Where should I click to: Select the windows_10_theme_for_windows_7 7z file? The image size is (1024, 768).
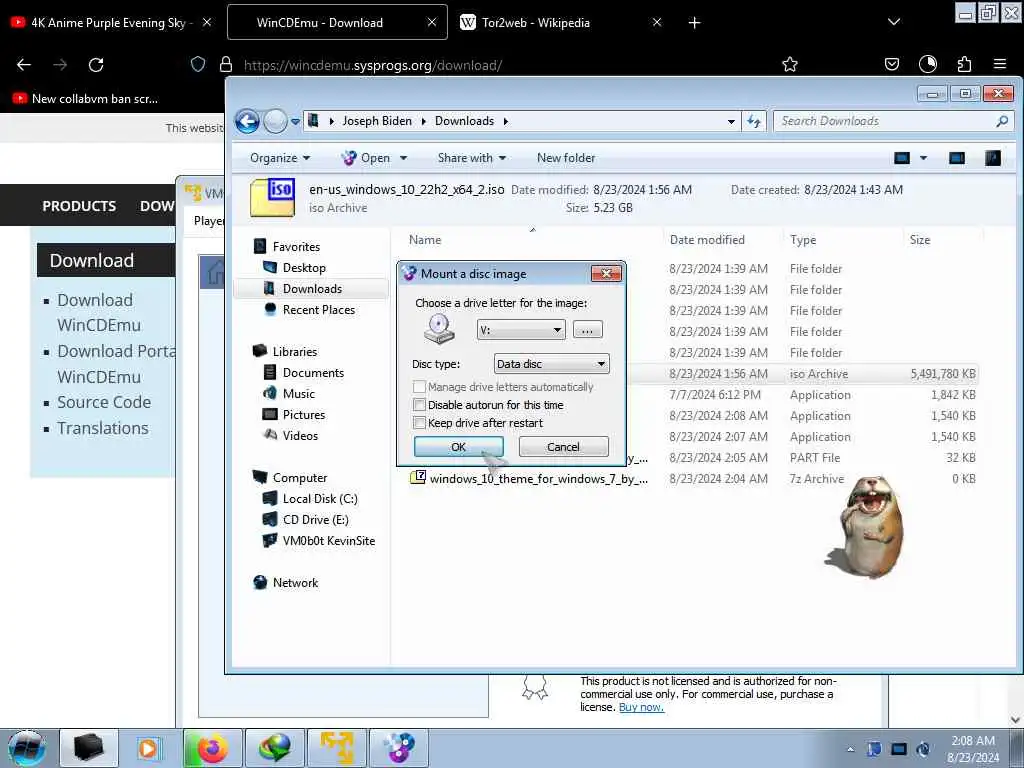pyautogui.click(x=539, y=479)
